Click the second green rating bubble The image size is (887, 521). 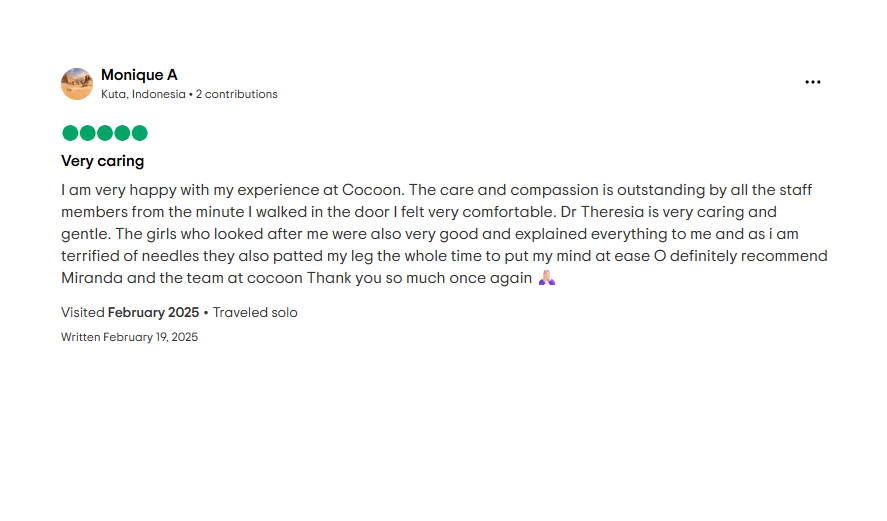coord(88,133)
